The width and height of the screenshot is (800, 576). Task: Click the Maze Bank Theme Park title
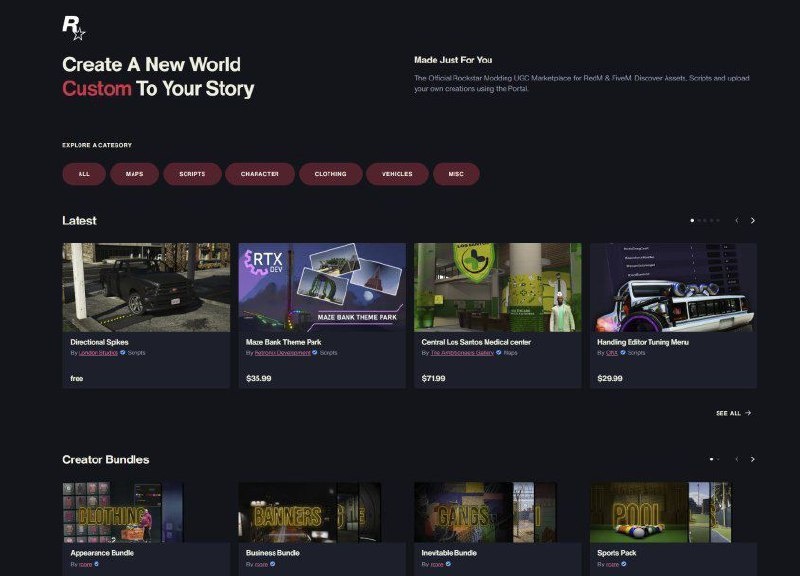tap(284, 342)
